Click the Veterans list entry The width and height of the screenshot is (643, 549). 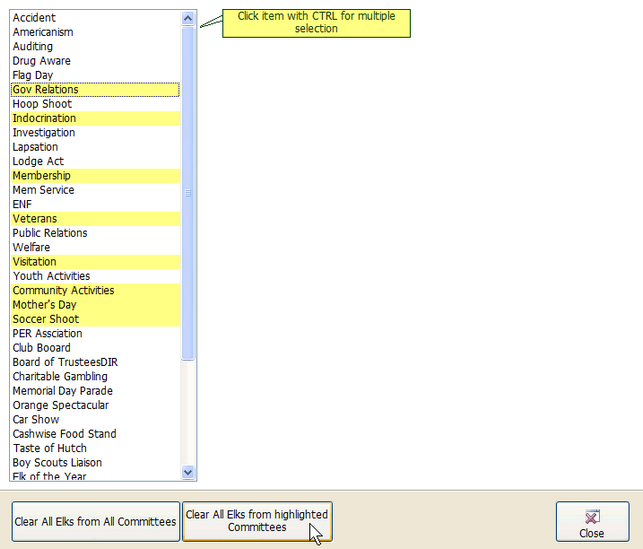click(x=35, y=219)
